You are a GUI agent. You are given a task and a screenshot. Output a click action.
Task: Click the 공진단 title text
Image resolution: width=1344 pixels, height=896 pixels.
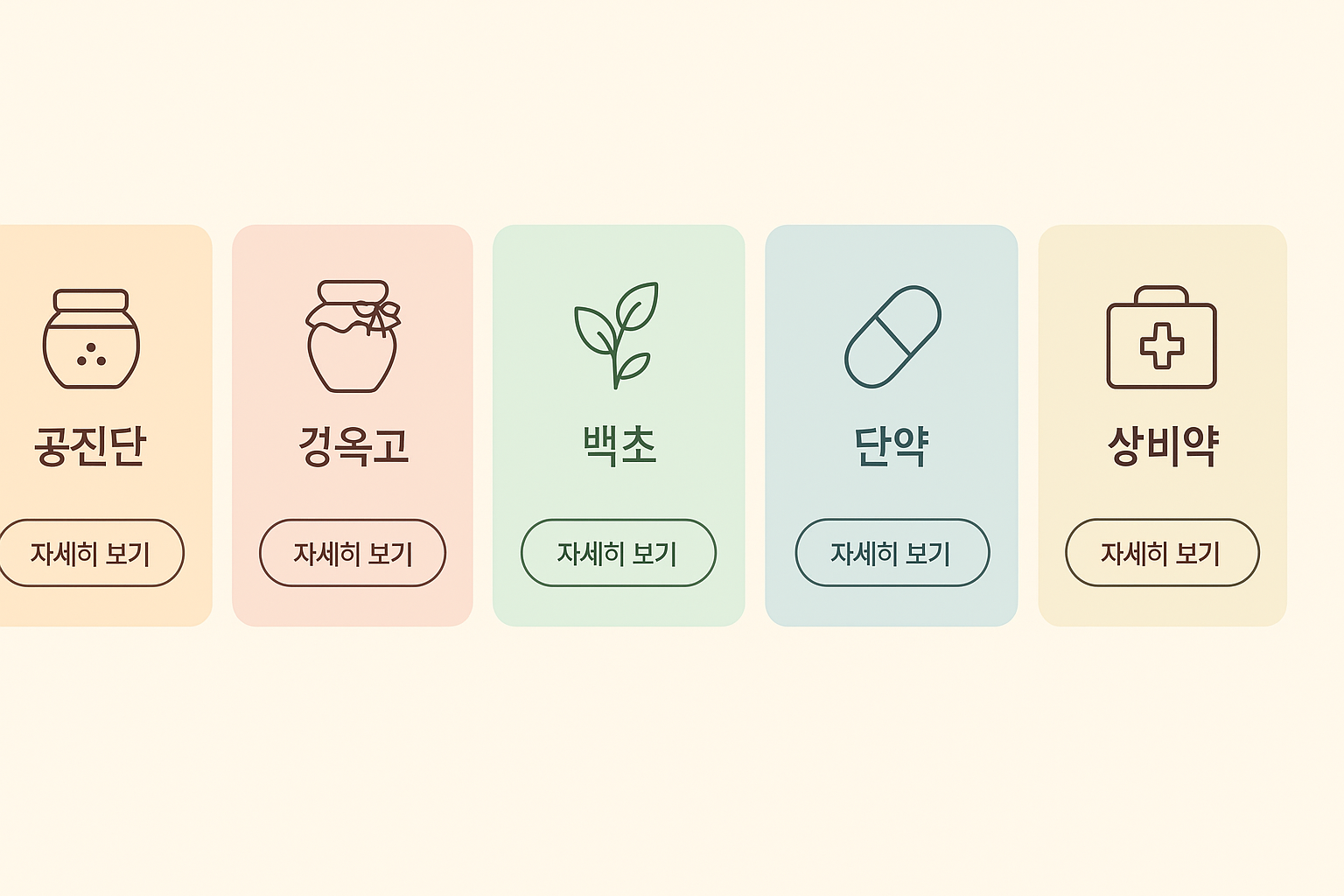click(90, 445)
